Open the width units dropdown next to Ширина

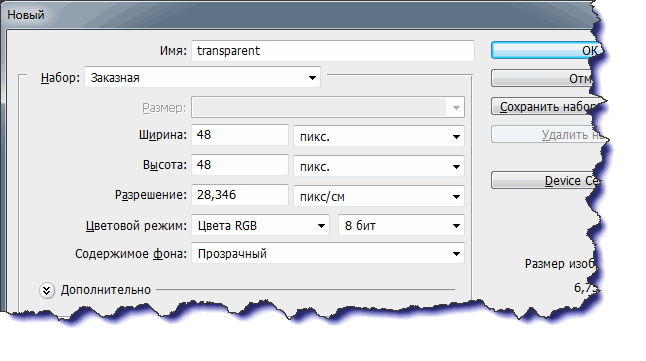379,136
